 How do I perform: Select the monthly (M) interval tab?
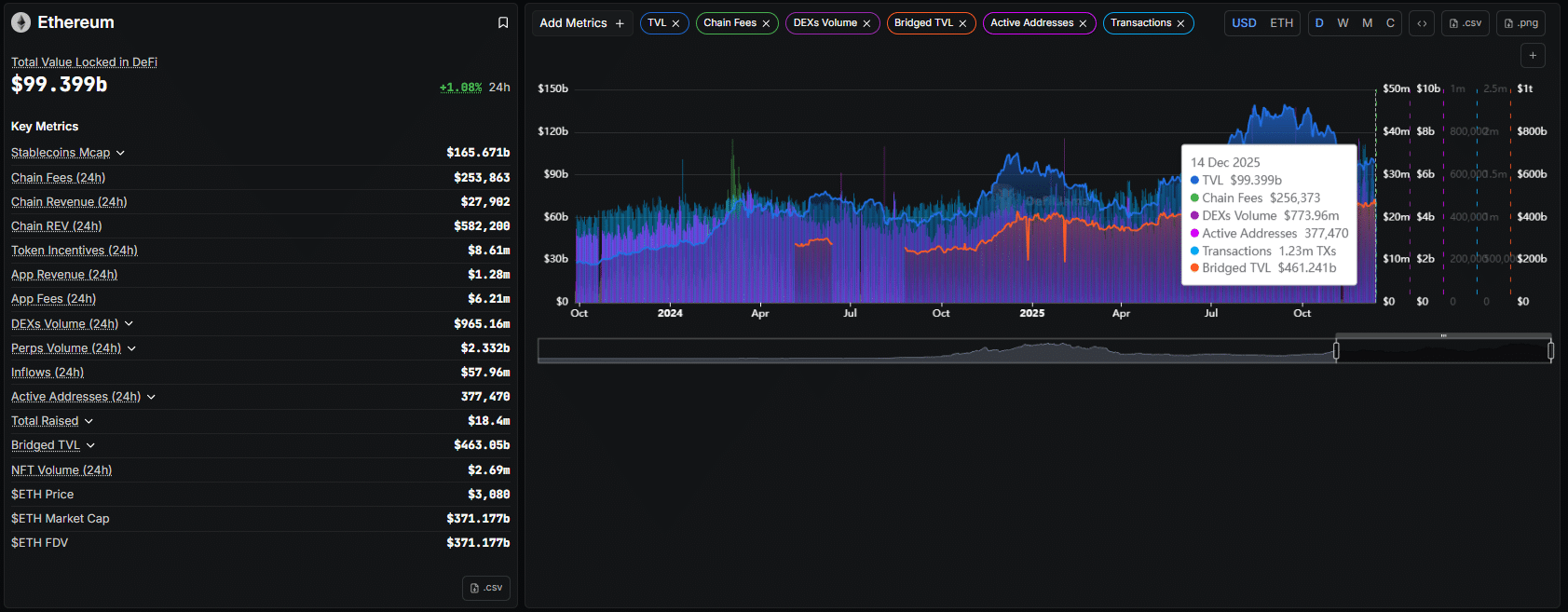click(1367, 23)
